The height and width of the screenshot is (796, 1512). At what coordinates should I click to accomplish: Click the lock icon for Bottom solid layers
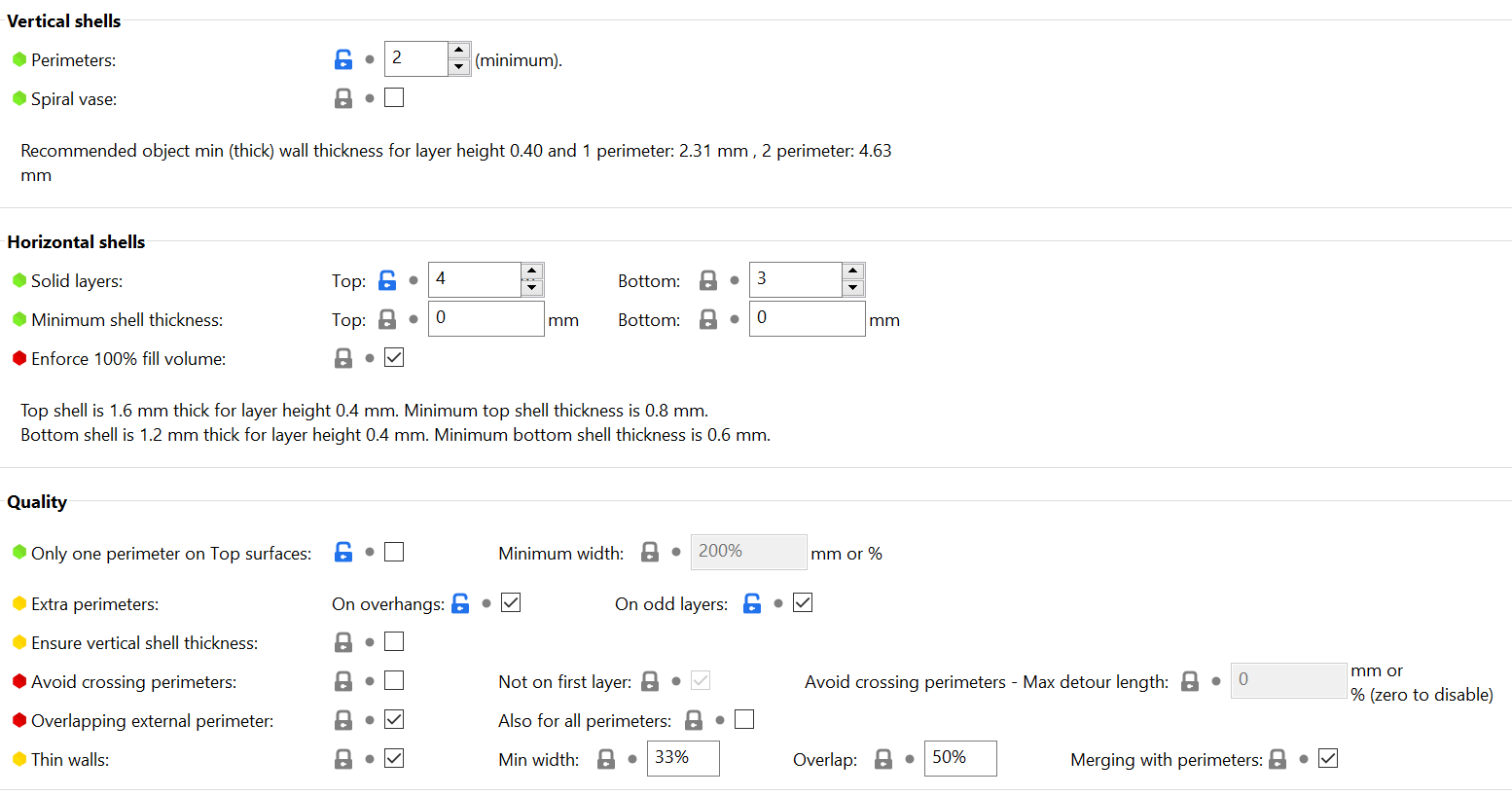coord(708,280)
